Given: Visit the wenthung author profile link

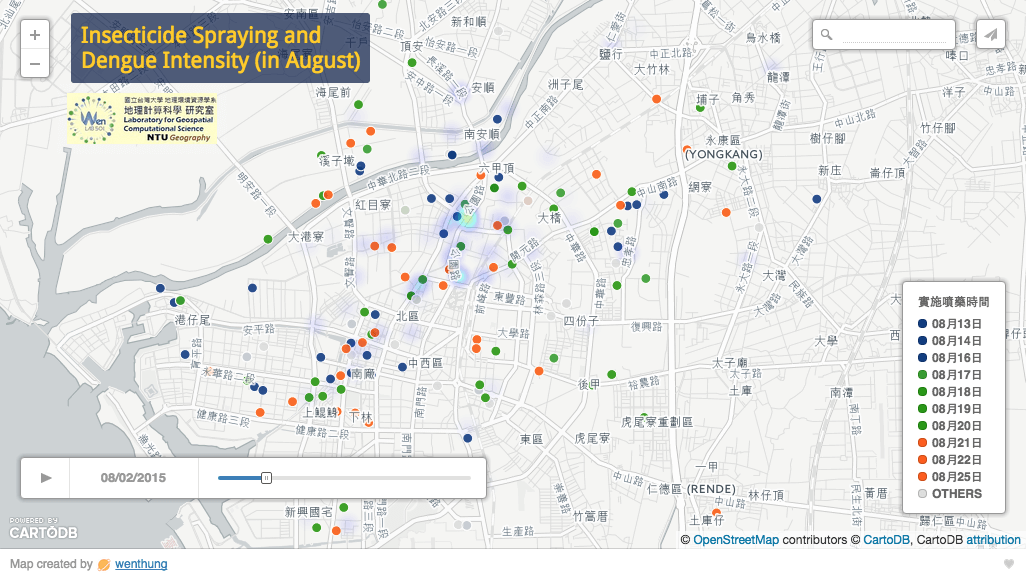Looking at the screenshot, I should 142,564.
